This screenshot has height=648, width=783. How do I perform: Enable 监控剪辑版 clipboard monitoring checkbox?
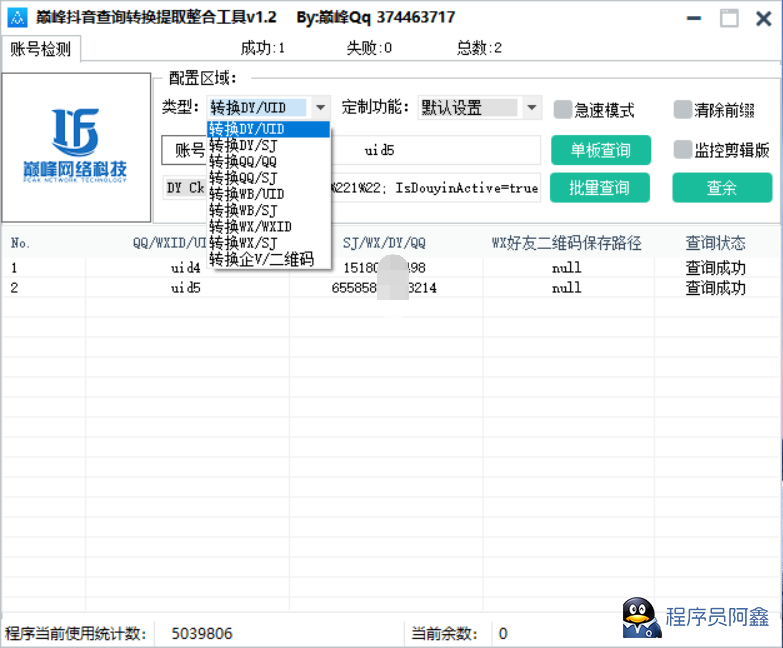683,150
